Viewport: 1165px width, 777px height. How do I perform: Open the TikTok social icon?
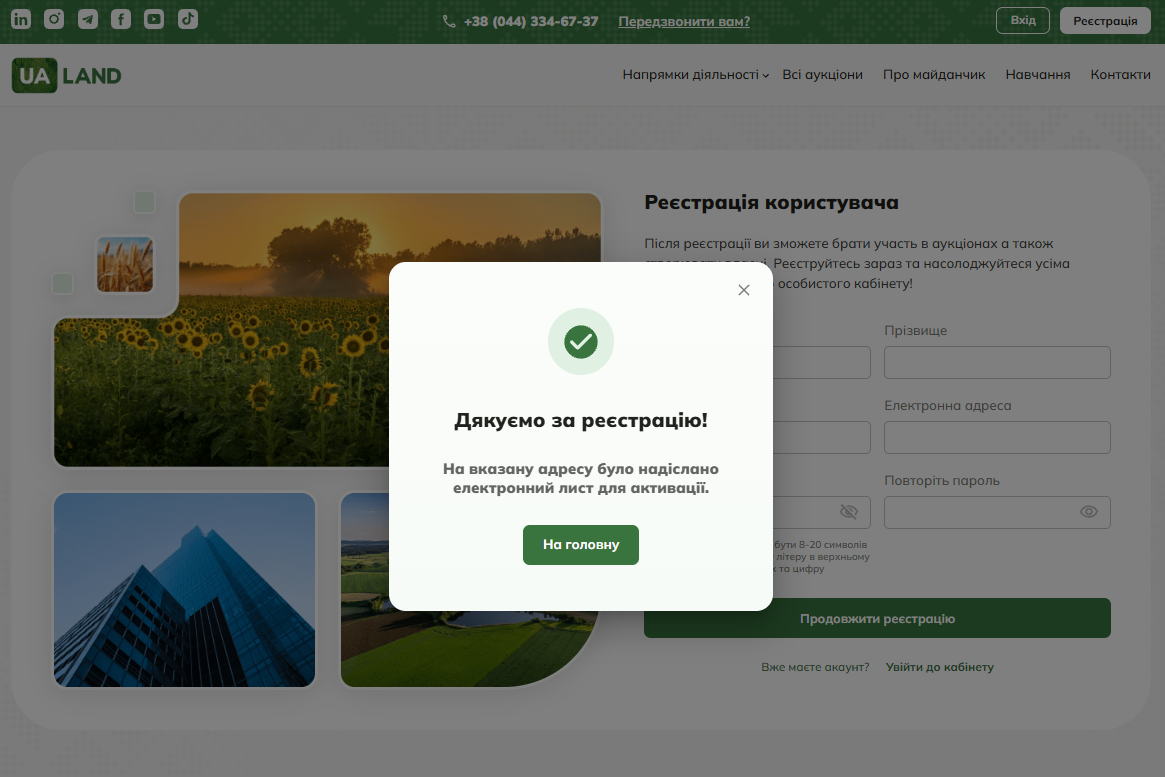pos(188,19)
